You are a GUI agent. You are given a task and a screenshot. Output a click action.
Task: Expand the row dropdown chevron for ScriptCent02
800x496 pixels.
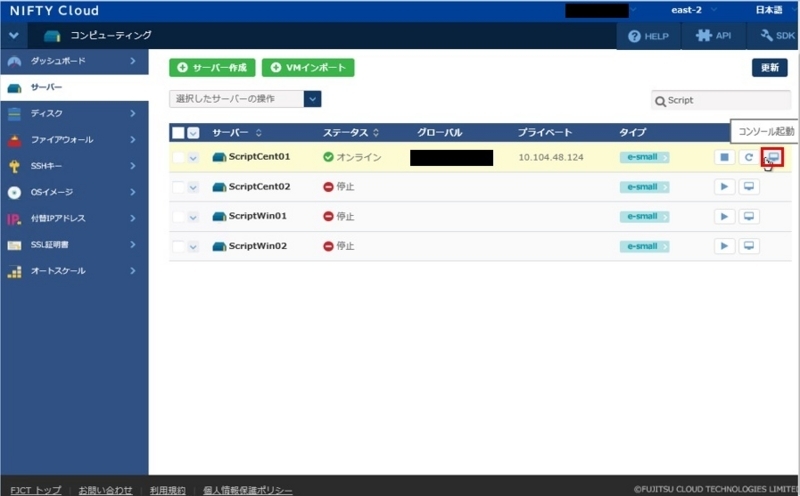click(193, 187)
